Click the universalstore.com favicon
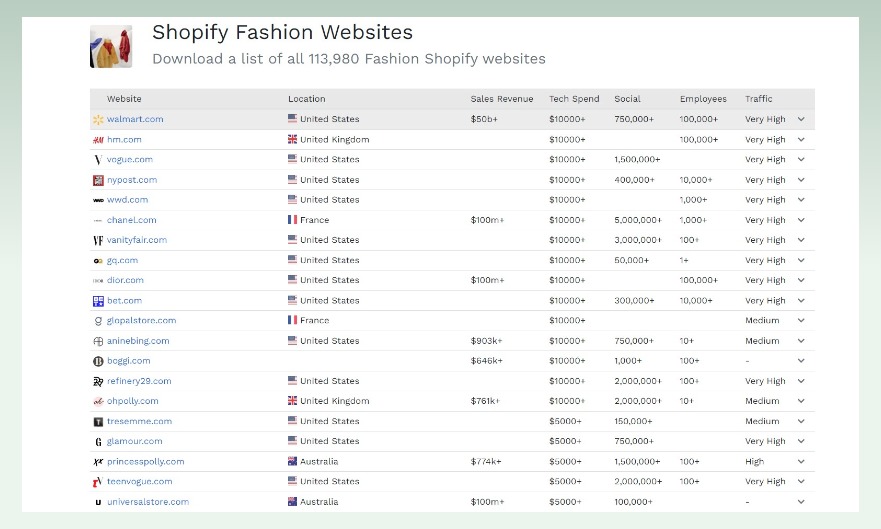Image resolution: width=881 pixels, height=529 pixels. click(x=98, y=502)
